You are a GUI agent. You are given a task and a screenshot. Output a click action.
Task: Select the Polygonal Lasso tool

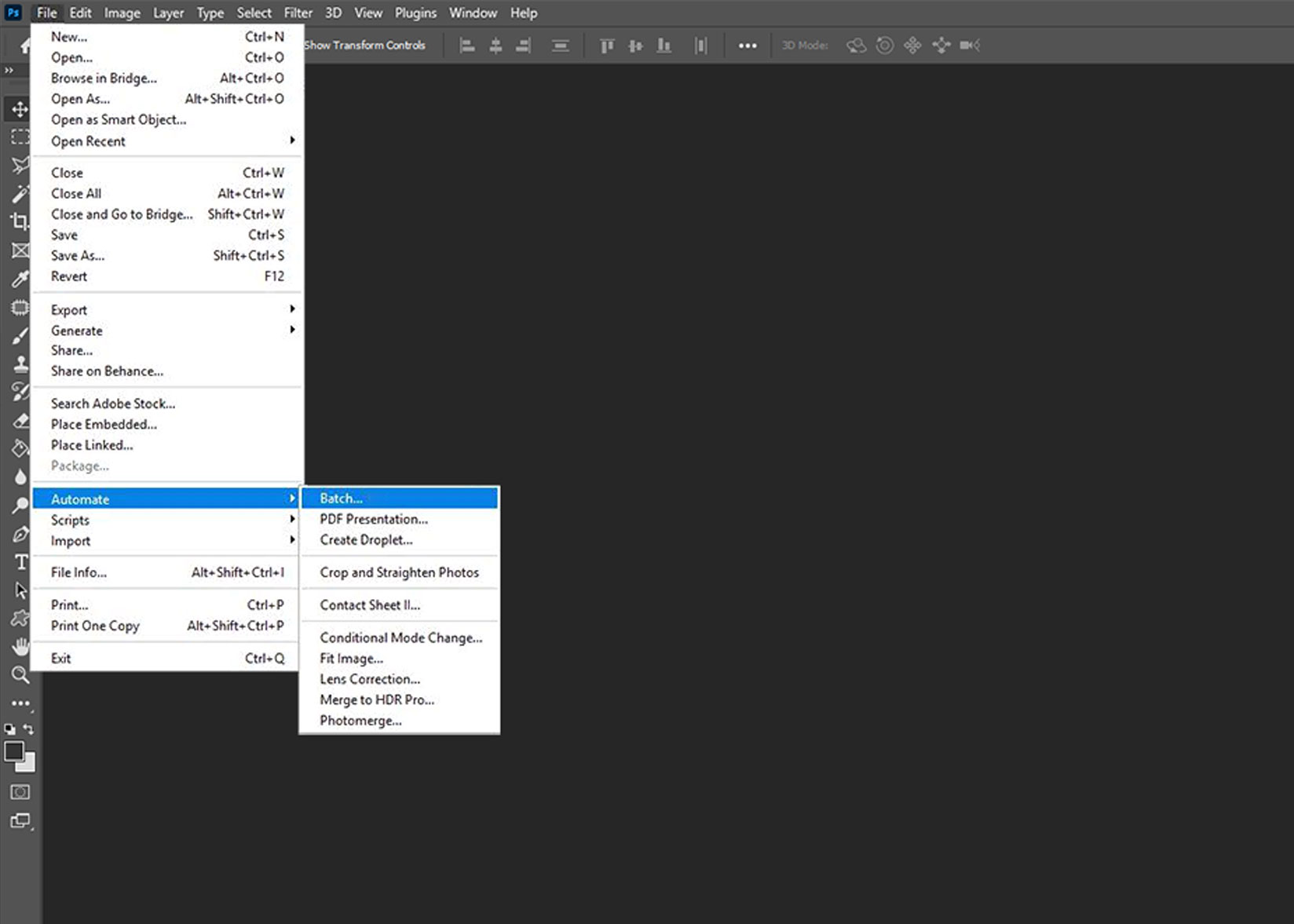pos(20,166)
